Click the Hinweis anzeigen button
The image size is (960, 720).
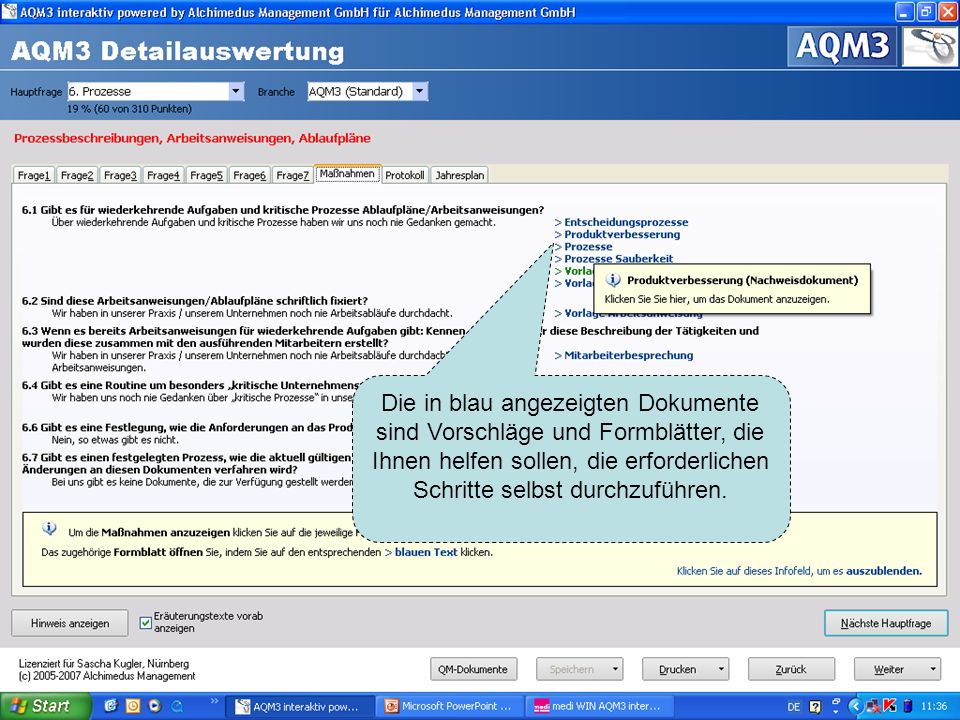(x=70, y=623)
